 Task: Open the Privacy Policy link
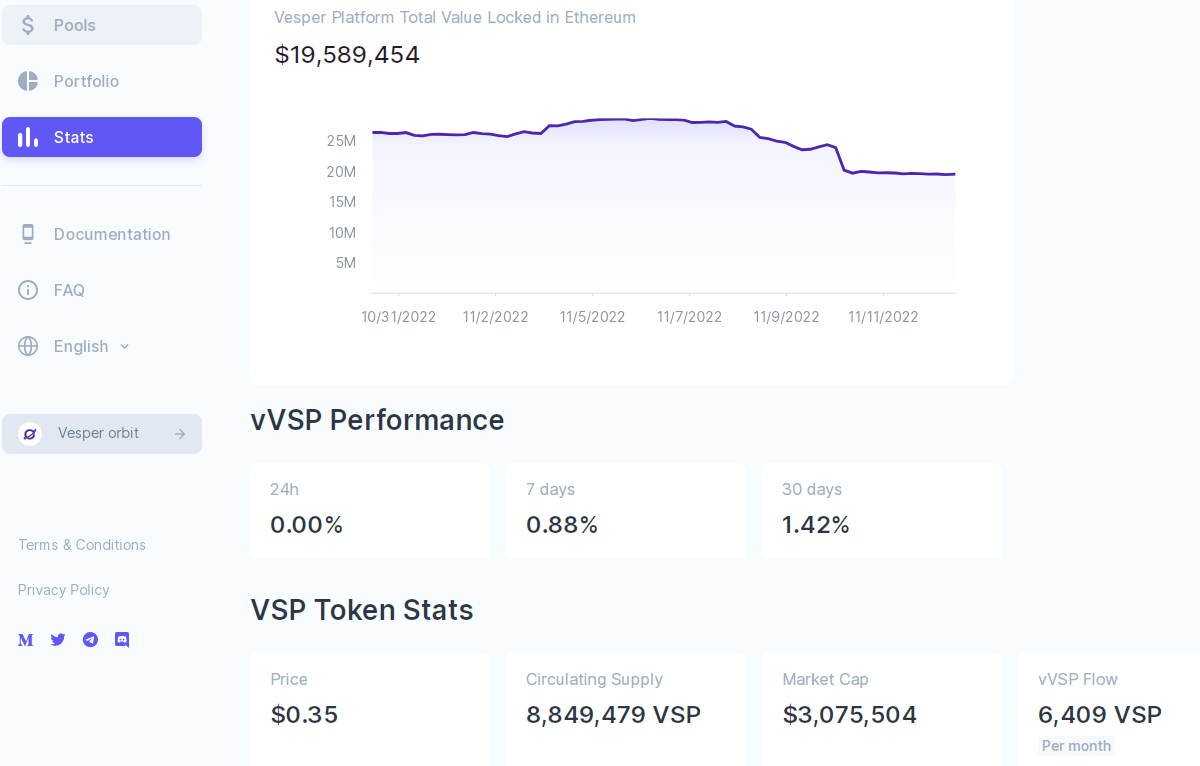64,590
